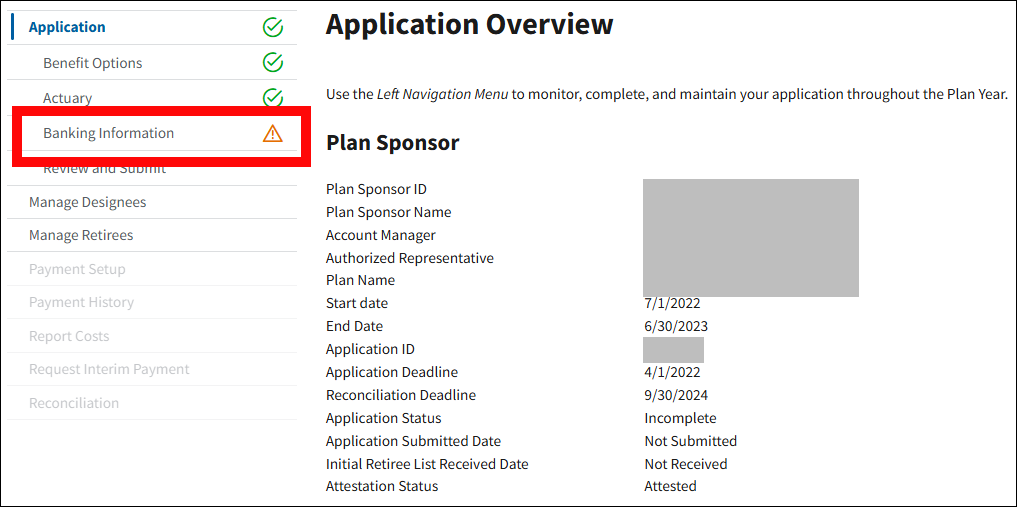Open the Reconciliation section

[74, 403]
